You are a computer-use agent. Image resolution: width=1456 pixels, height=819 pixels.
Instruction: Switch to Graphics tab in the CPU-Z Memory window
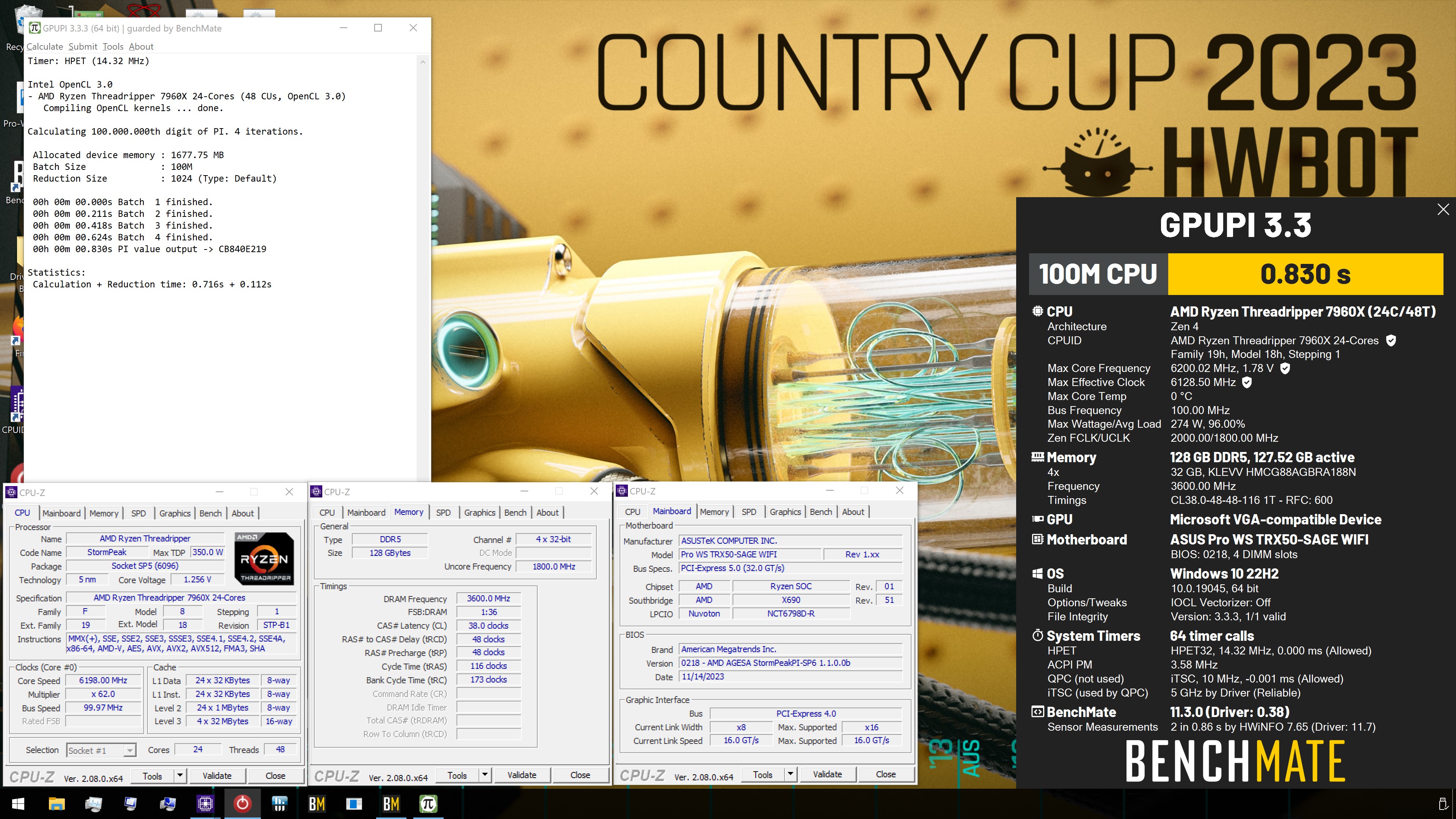point(480,513)
